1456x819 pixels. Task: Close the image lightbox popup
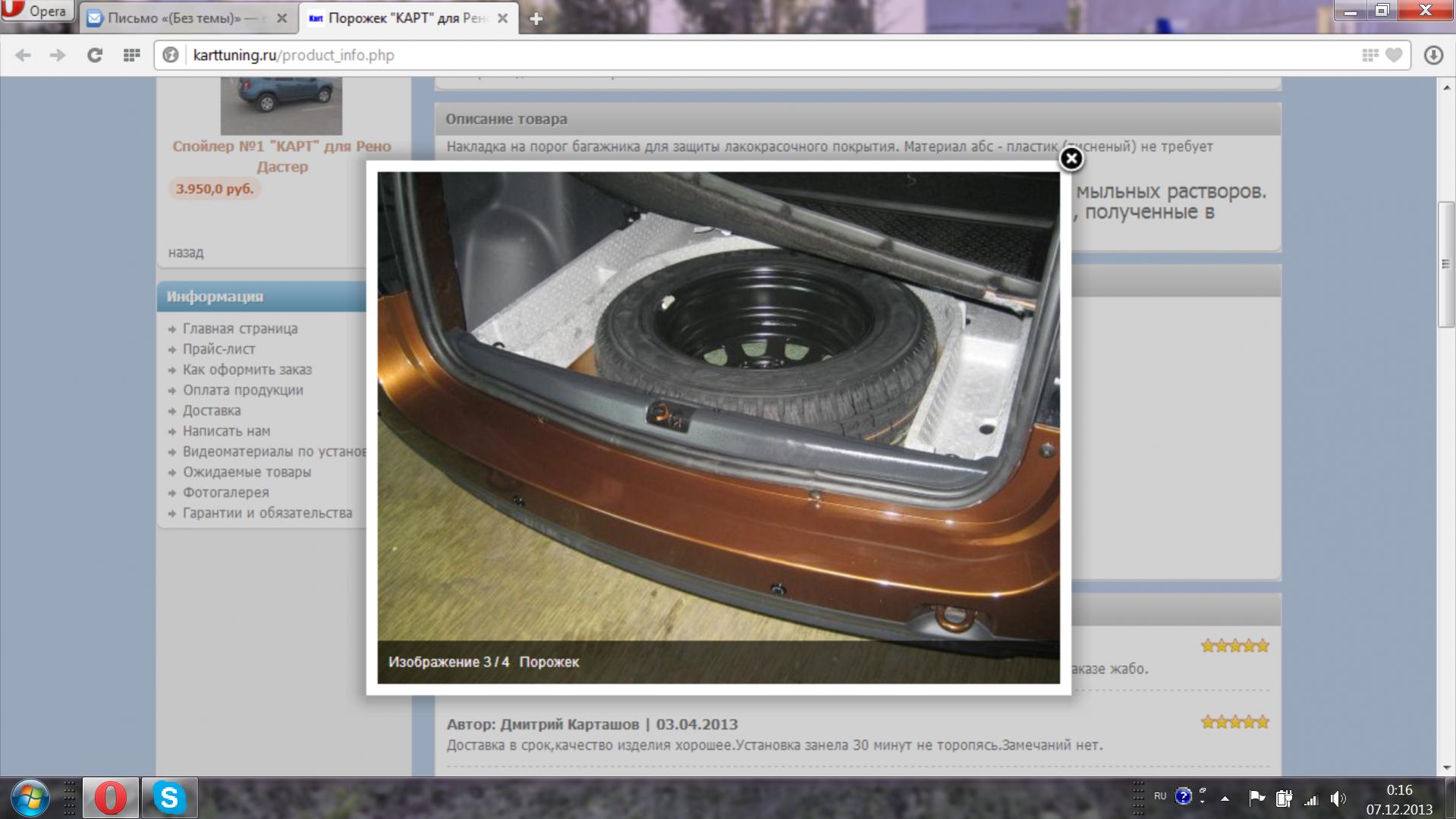click(x=1071, y=159)
